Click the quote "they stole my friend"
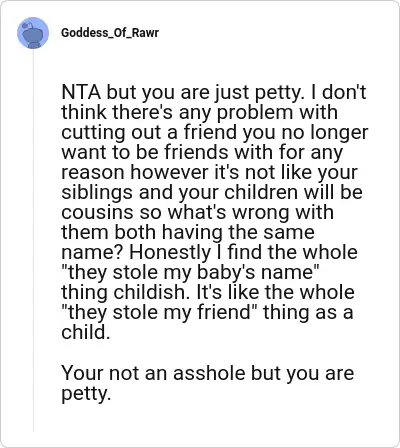 pos(159,312)
